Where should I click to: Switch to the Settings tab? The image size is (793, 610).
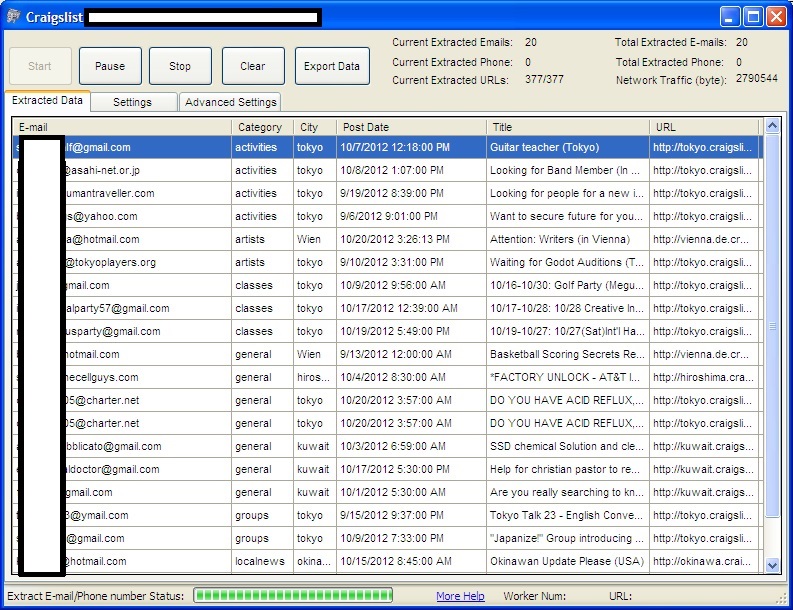(x=133, y=102)
